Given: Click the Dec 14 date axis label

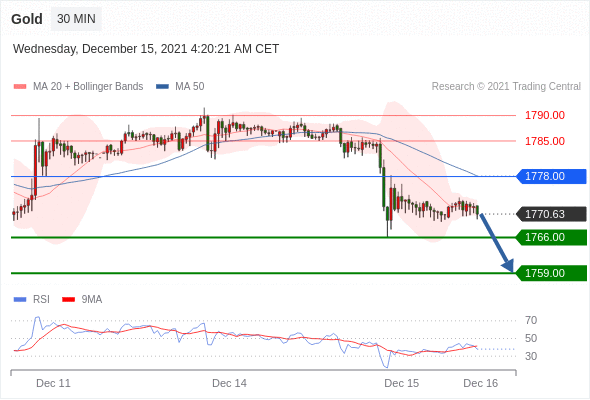Looking at the screenshot, I should pyautogui.click(x=230, y=383).
